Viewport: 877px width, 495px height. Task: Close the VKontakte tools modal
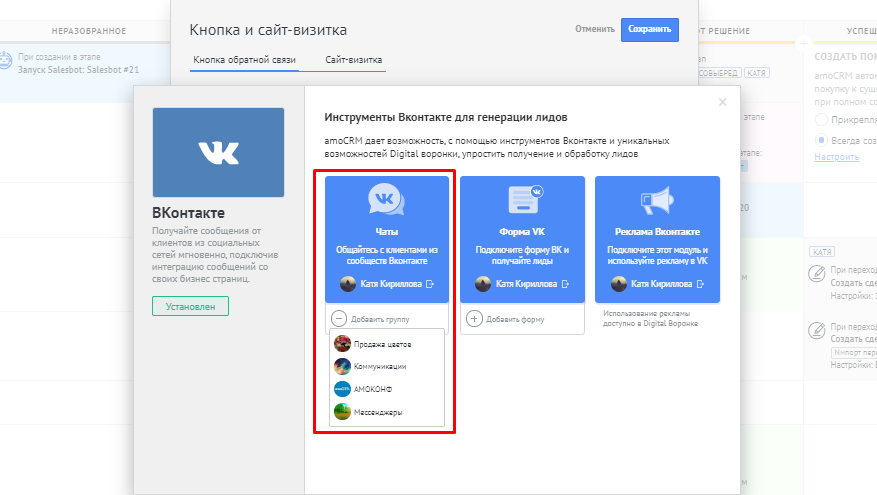(723, 102)
